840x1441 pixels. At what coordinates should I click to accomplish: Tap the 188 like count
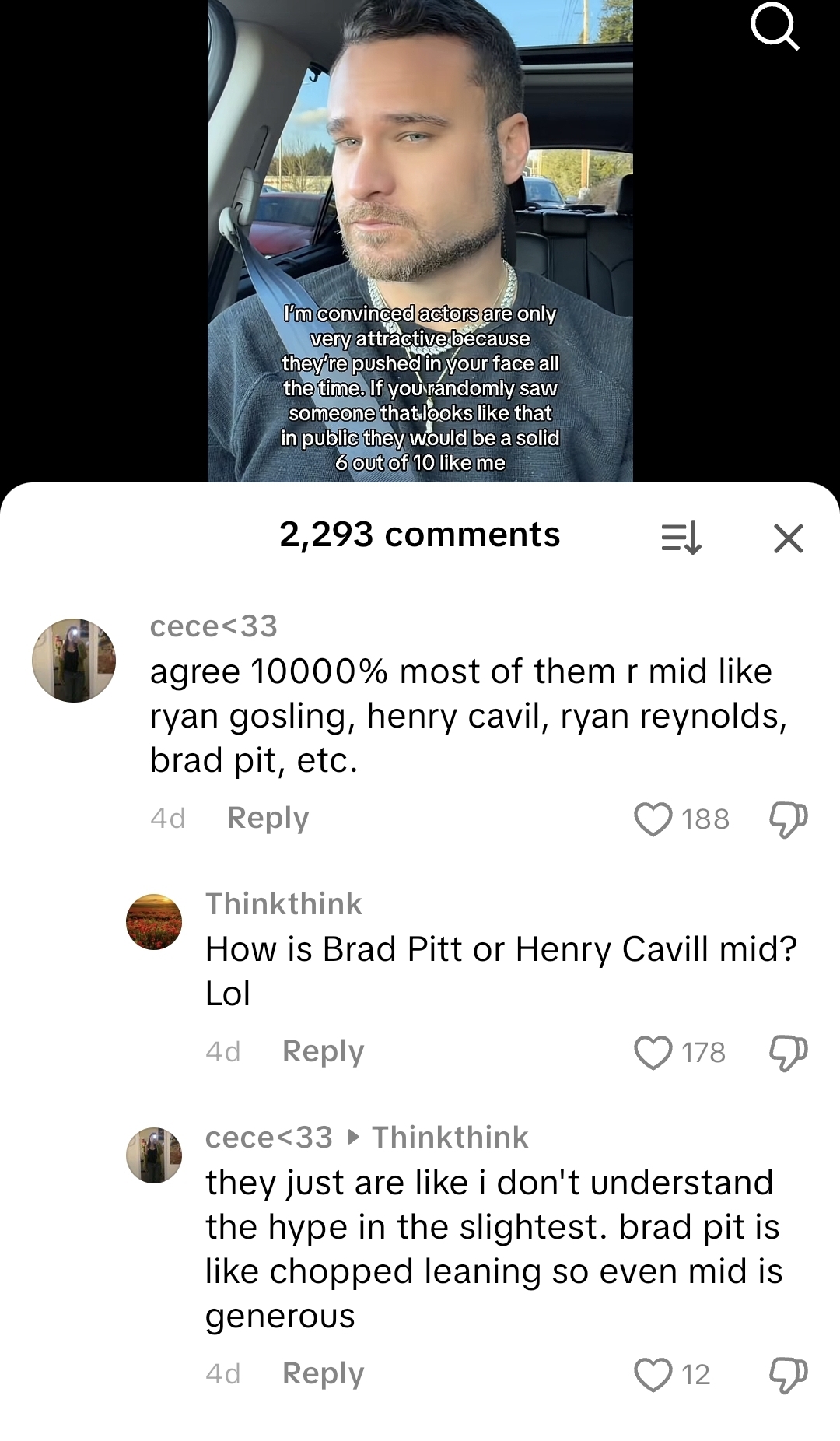[705, 819]
